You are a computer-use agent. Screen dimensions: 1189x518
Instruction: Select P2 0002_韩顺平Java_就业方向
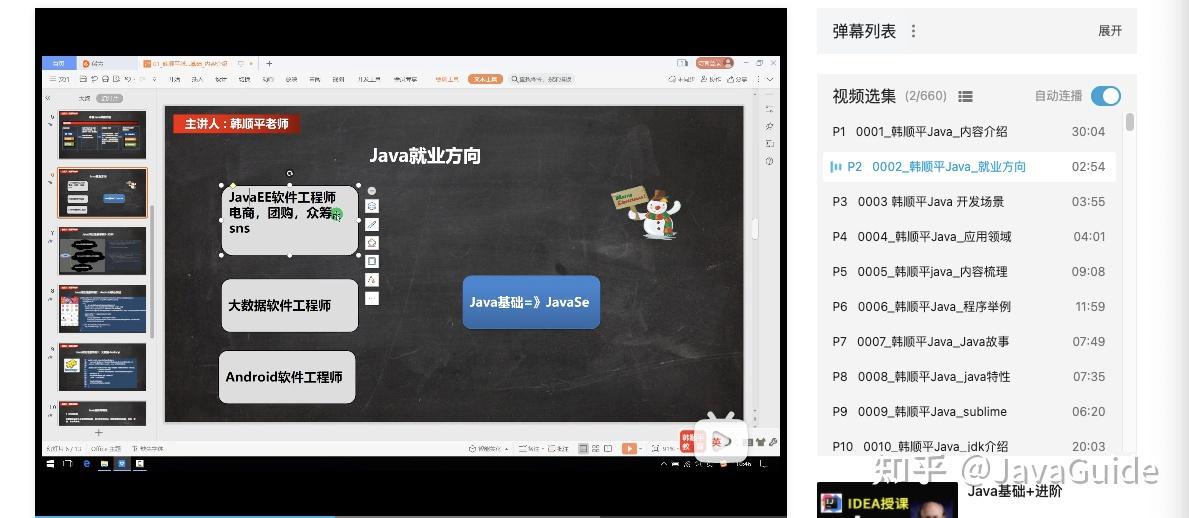click(x=969, y=167)
